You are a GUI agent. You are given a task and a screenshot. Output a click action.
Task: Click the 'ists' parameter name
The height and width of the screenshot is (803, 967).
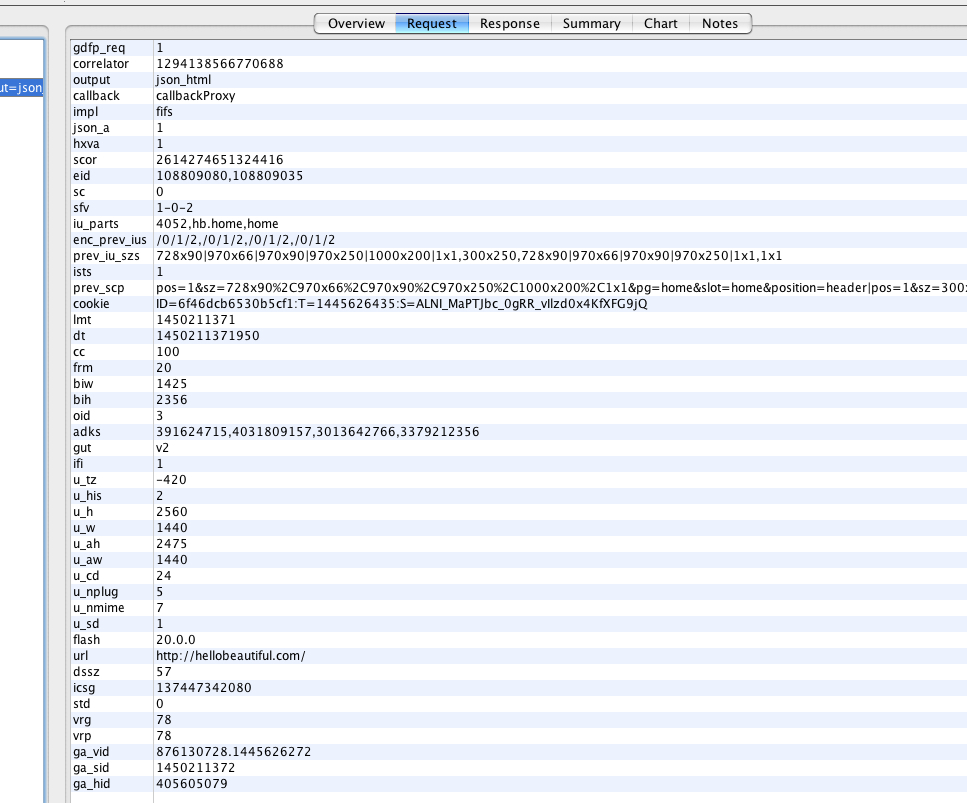(82, 272)
